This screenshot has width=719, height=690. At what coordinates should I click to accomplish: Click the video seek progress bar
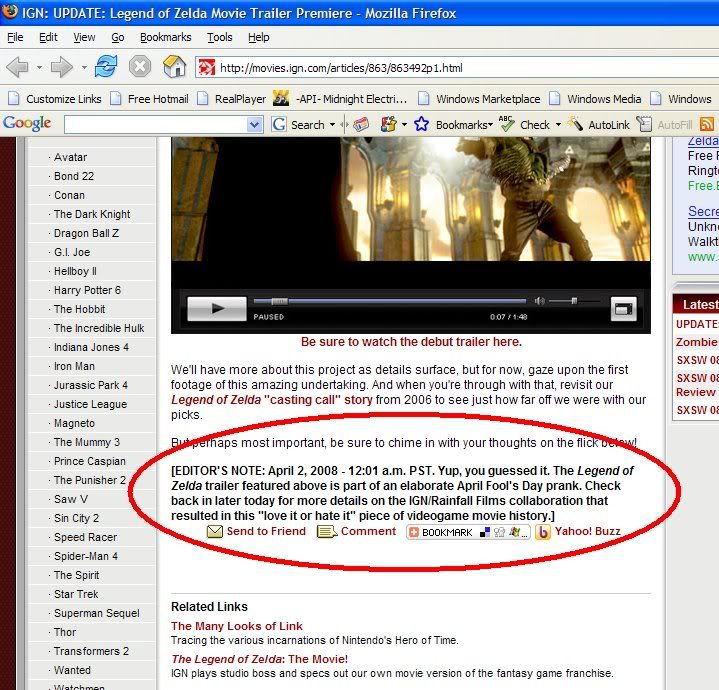(x=390, y=301)
